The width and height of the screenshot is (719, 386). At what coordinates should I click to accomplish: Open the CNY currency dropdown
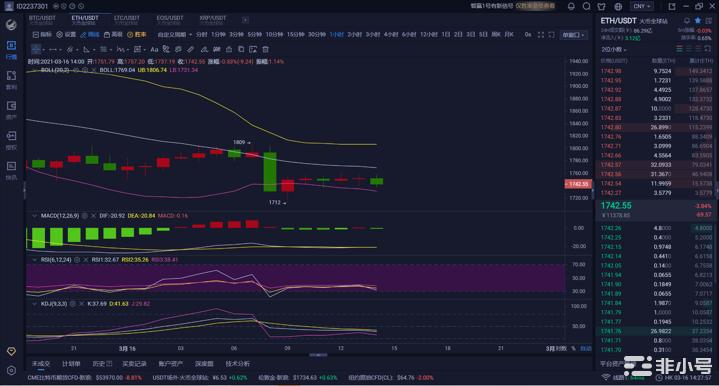642,6
